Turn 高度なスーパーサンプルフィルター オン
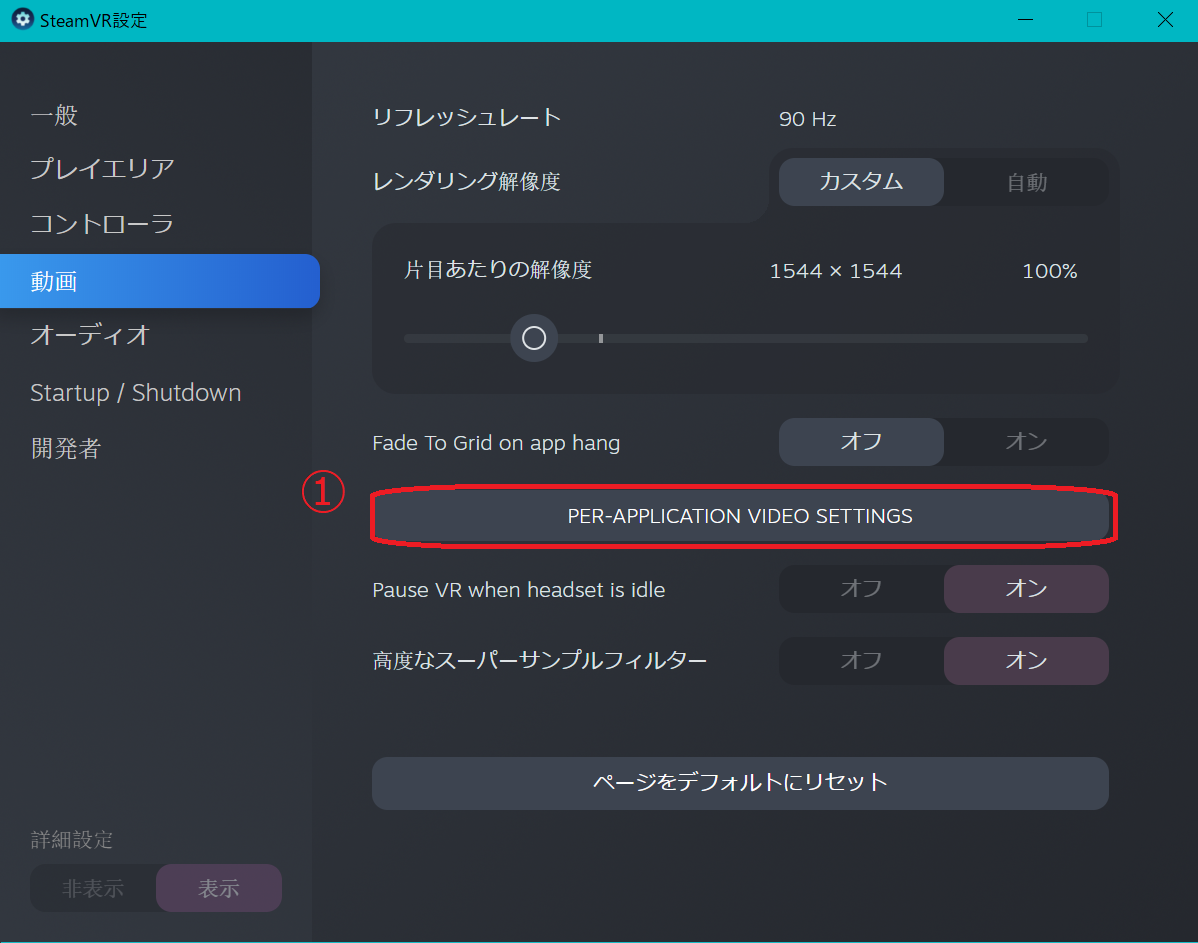Viewport: 1198px width, 943px height. [1026, 660]
